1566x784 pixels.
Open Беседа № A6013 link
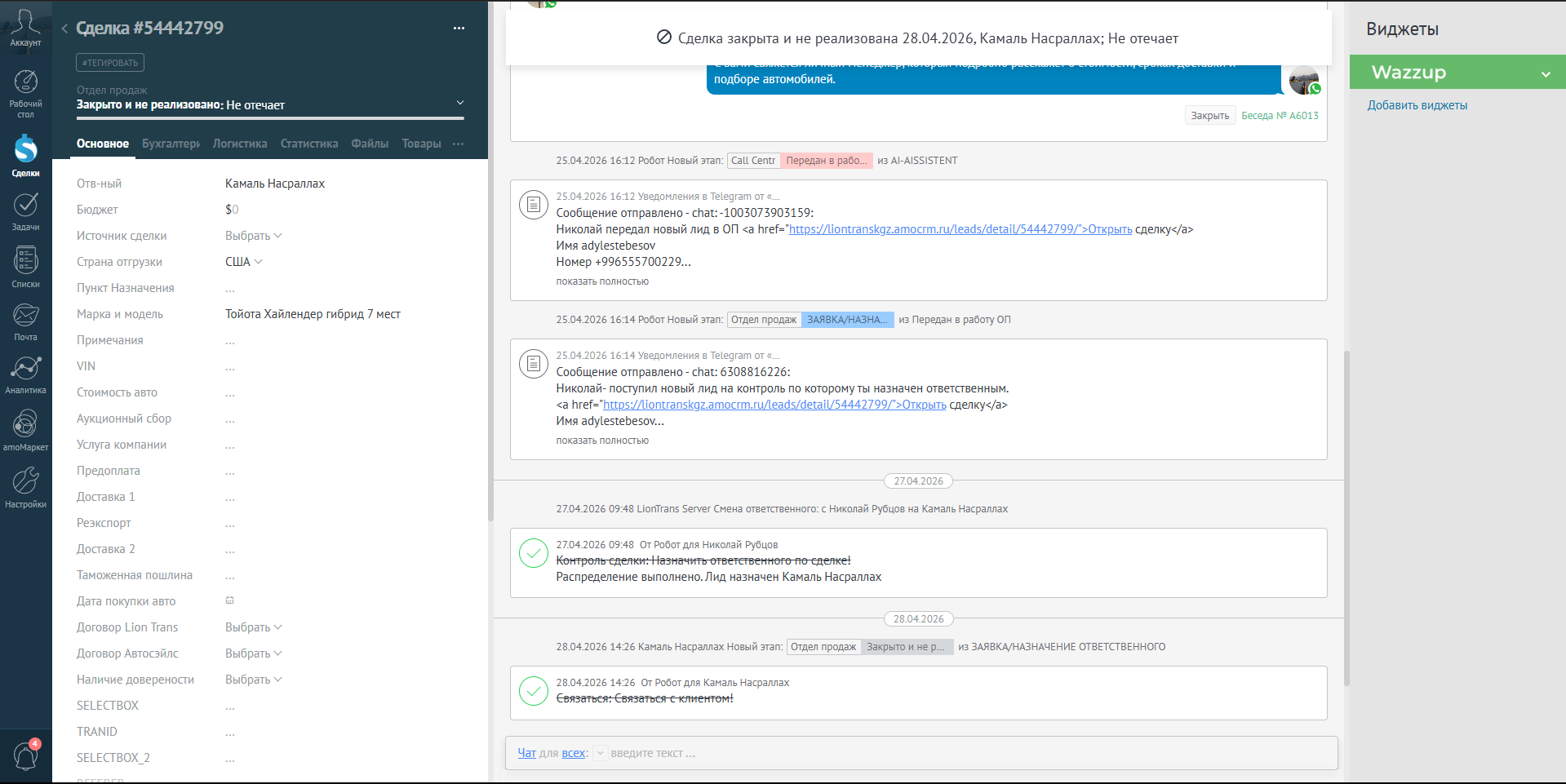[1280, 116]
